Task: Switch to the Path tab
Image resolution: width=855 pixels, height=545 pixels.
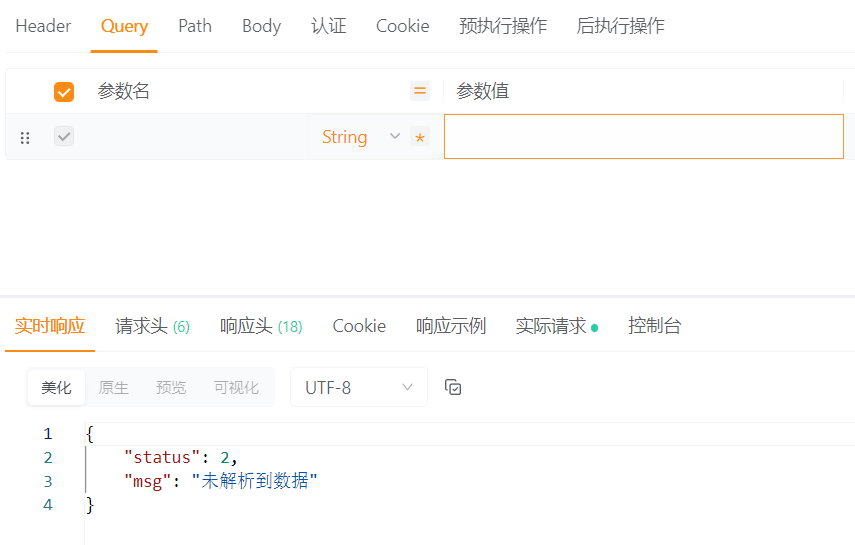Action: coord(195,26)
